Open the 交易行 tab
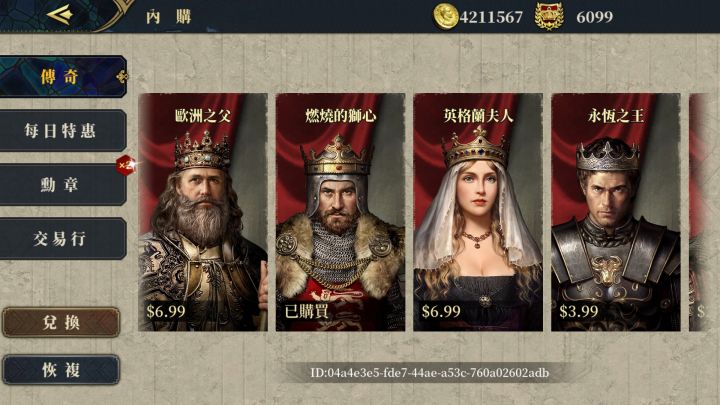 pos(62,239)
